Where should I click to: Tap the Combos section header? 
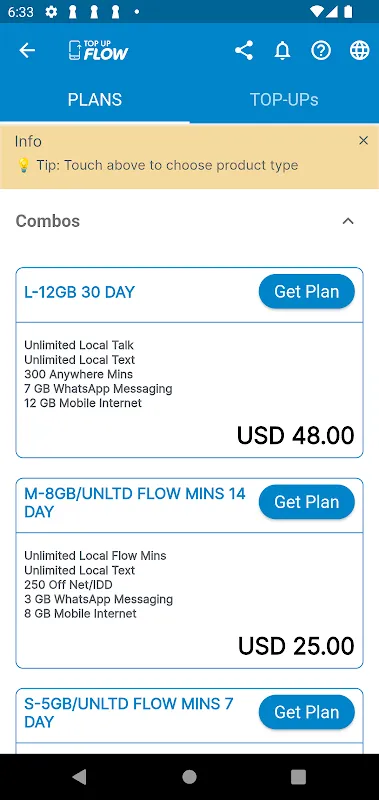48,221
